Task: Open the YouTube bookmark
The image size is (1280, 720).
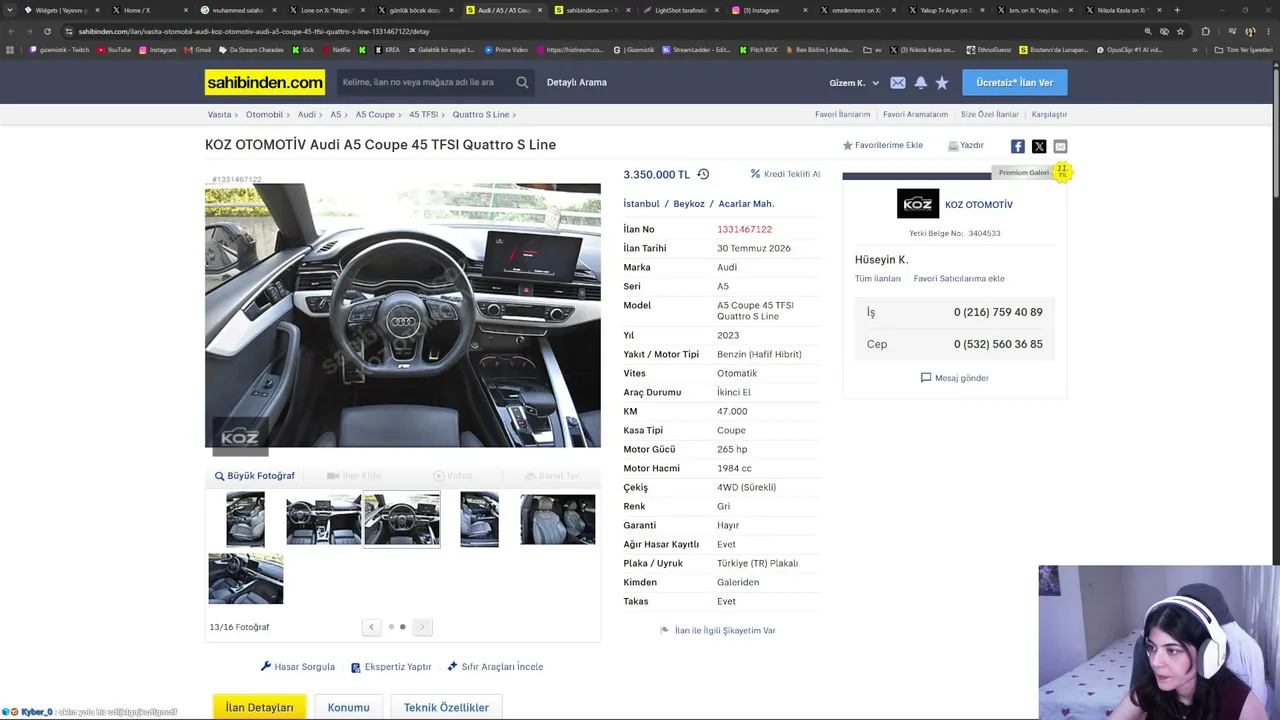Action: (x=114, y=50)
